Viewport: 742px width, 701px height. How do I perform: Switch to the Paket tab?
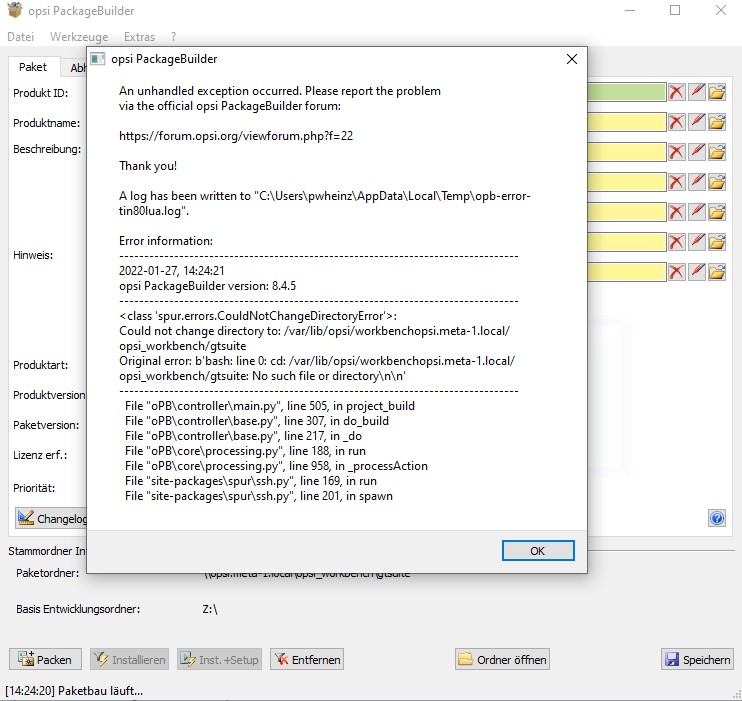pos(33,67)
